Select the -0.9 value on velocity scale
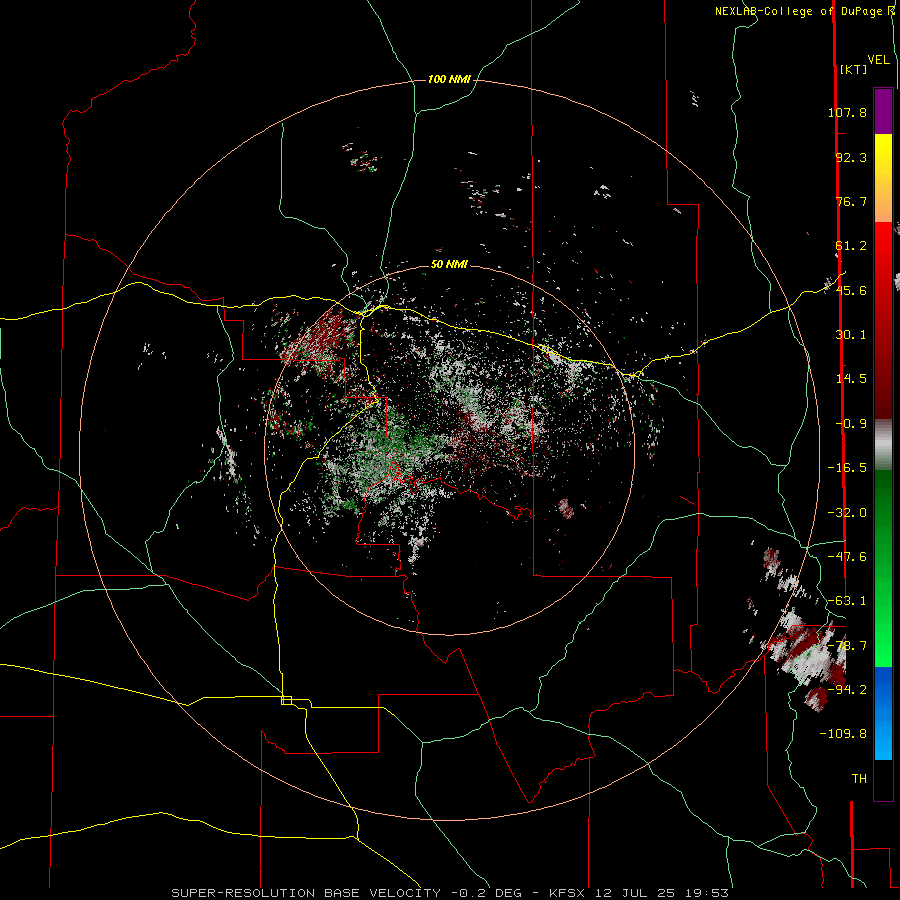The image size is (900, 900). [x=851, y=424]
